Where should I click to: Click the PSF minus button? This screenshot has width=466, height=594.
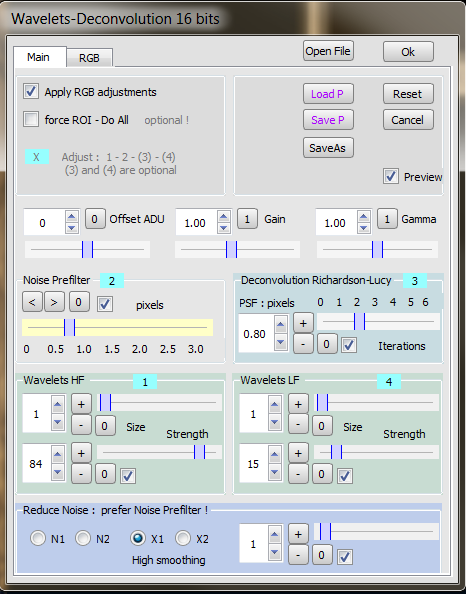303,344
